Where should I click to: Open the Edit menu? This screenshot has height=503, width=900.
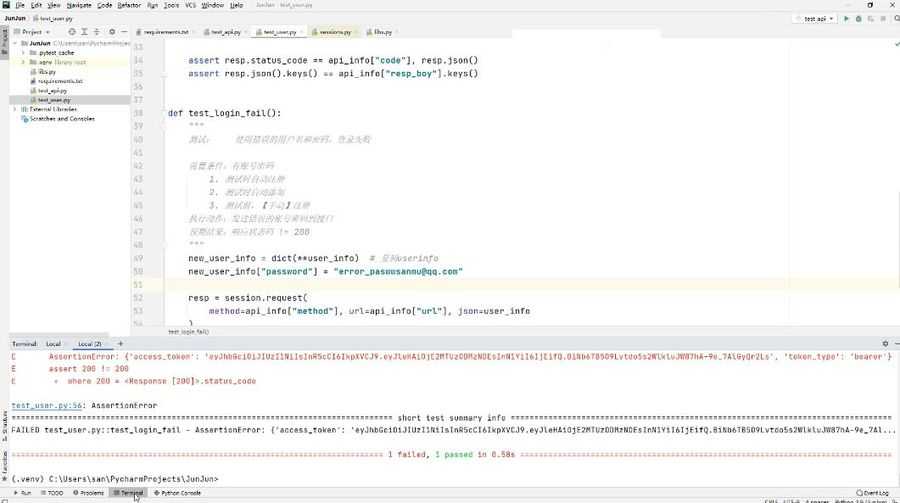(x=36, y=5)
